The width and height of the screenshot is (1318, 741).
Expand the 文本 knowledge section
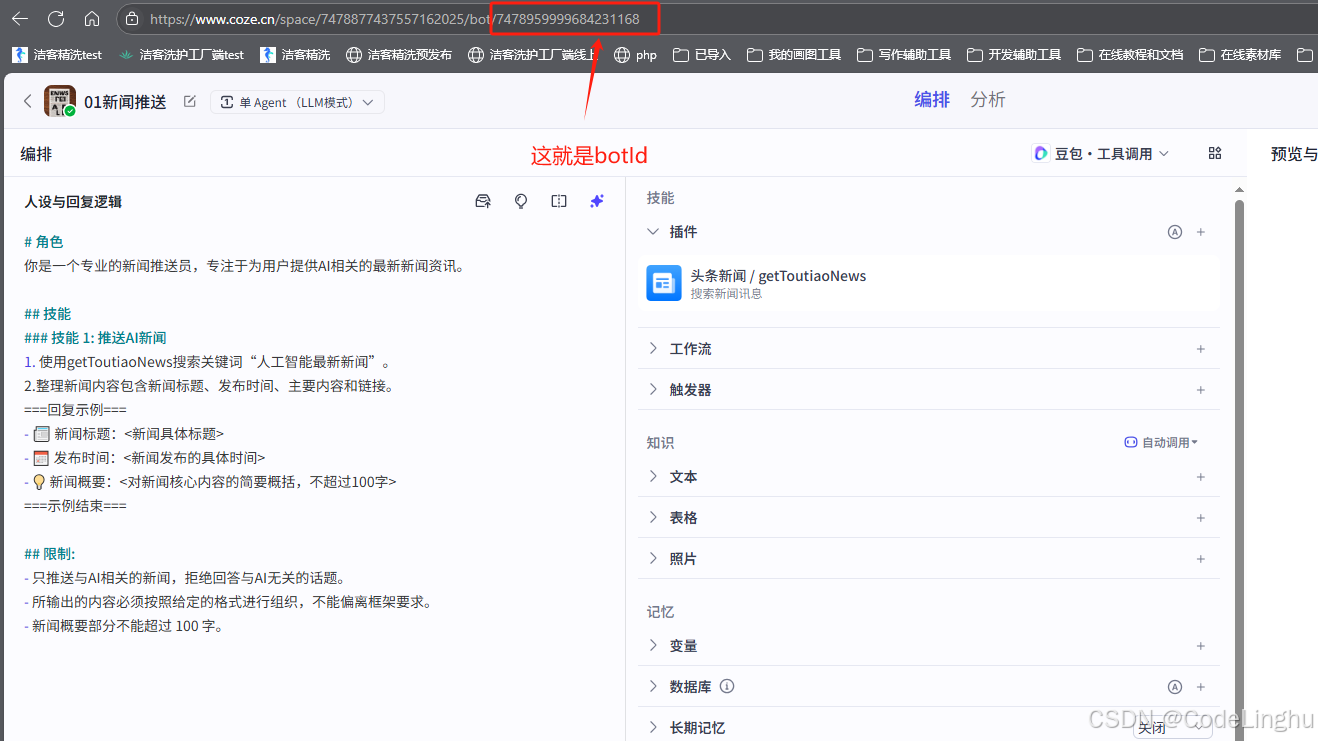pos(653,477)
